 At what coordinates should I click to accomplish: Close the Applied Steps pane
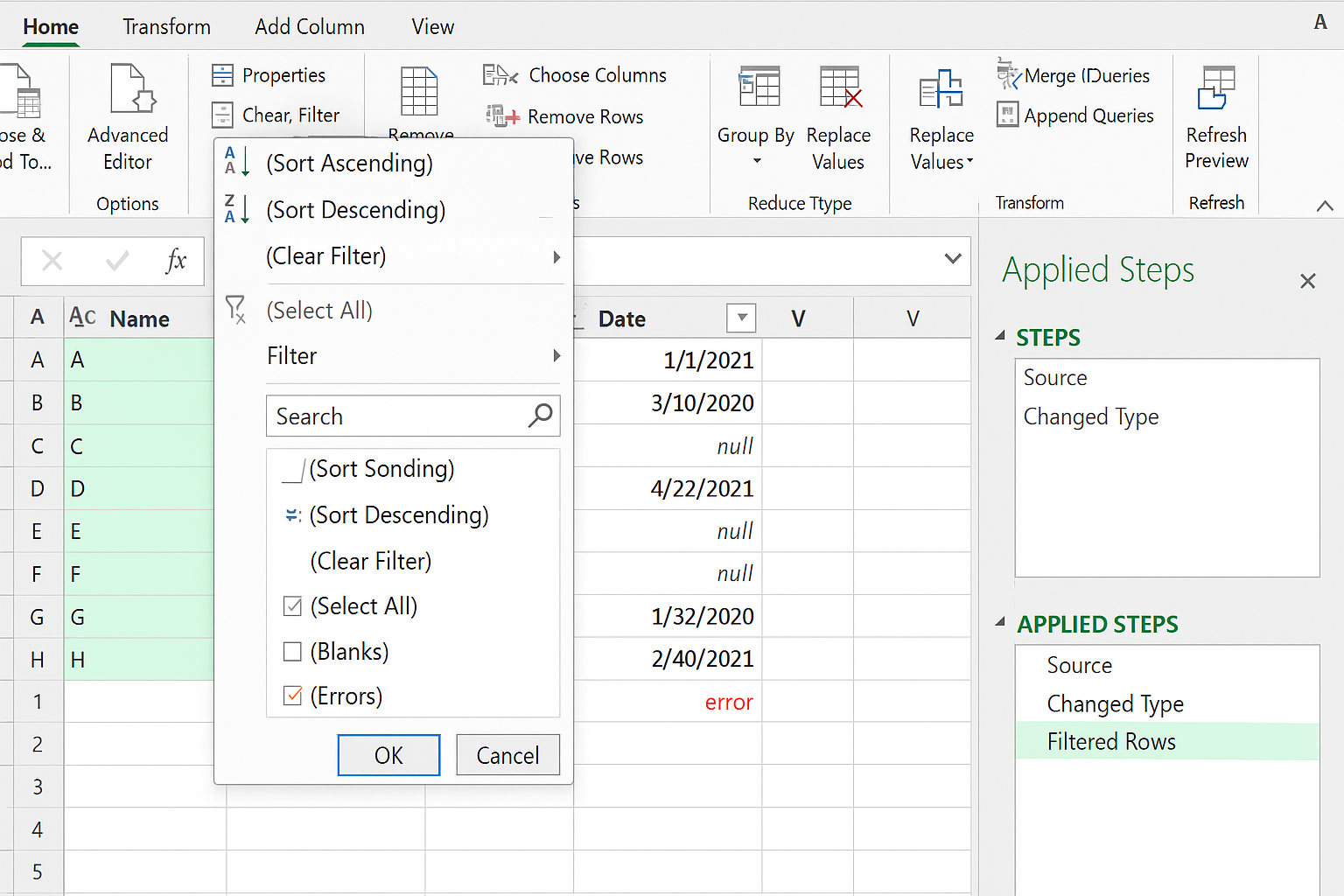(x=1308, y=281)
